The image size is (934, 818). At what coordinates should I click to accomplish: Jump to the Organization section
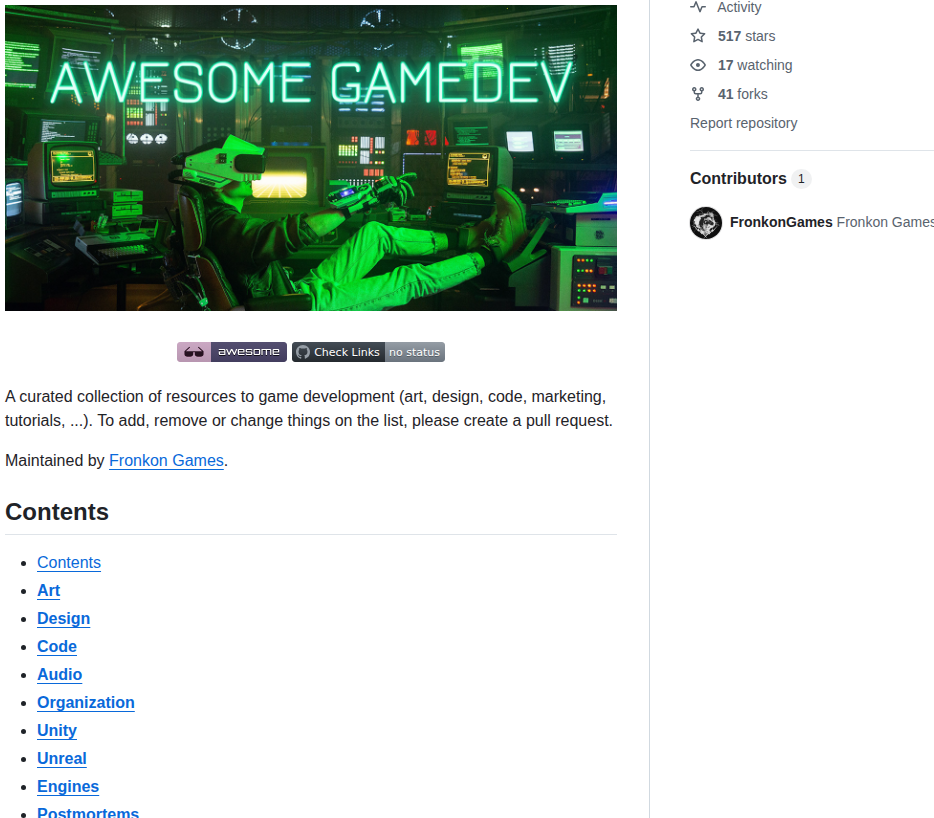[x=86, y=702]
